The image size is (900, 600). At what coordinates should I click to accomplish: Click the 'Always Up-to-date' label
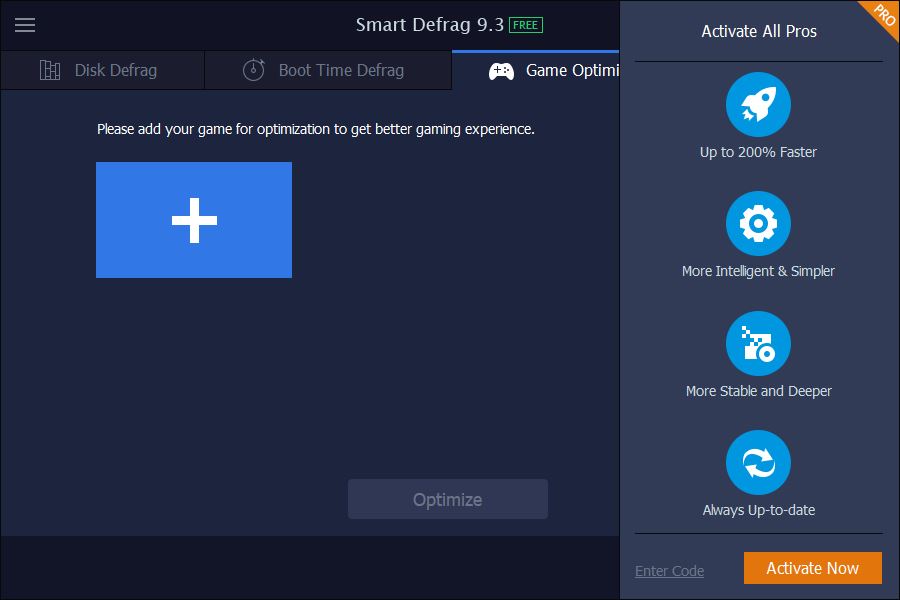coord(758,510)
